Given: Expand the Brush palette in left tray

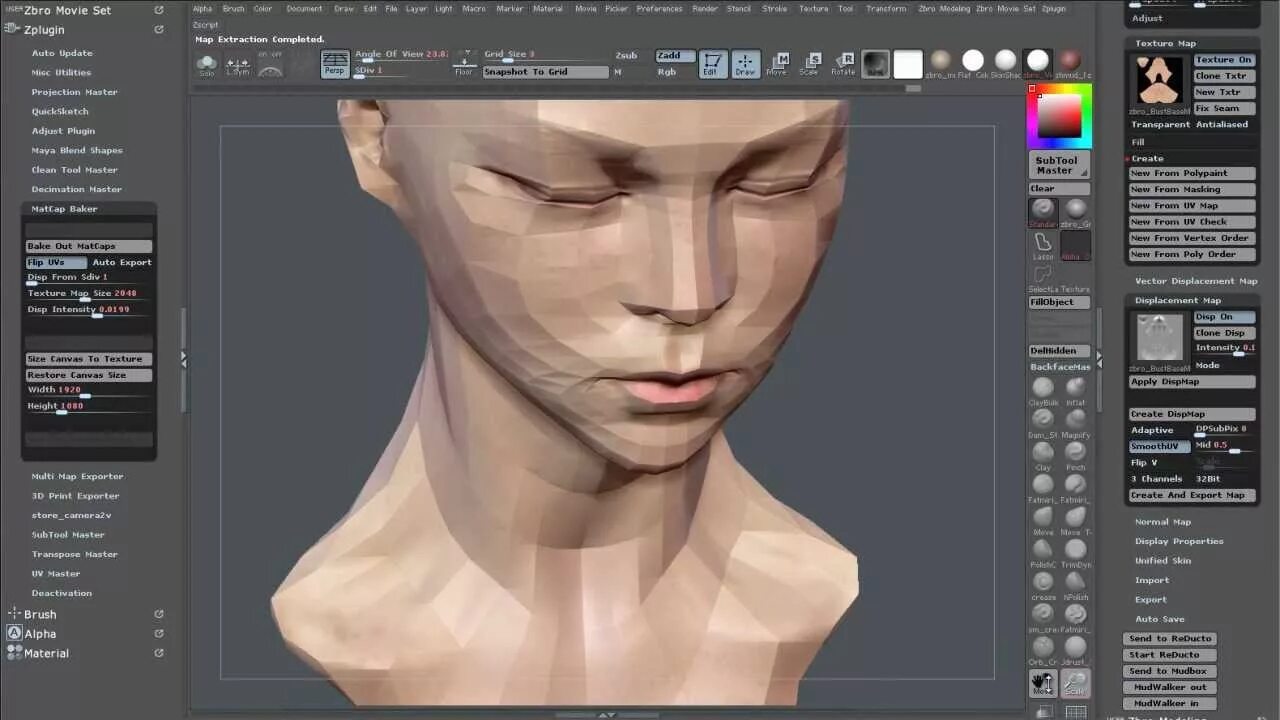Looking at the screenshot, I should [40, 614].
